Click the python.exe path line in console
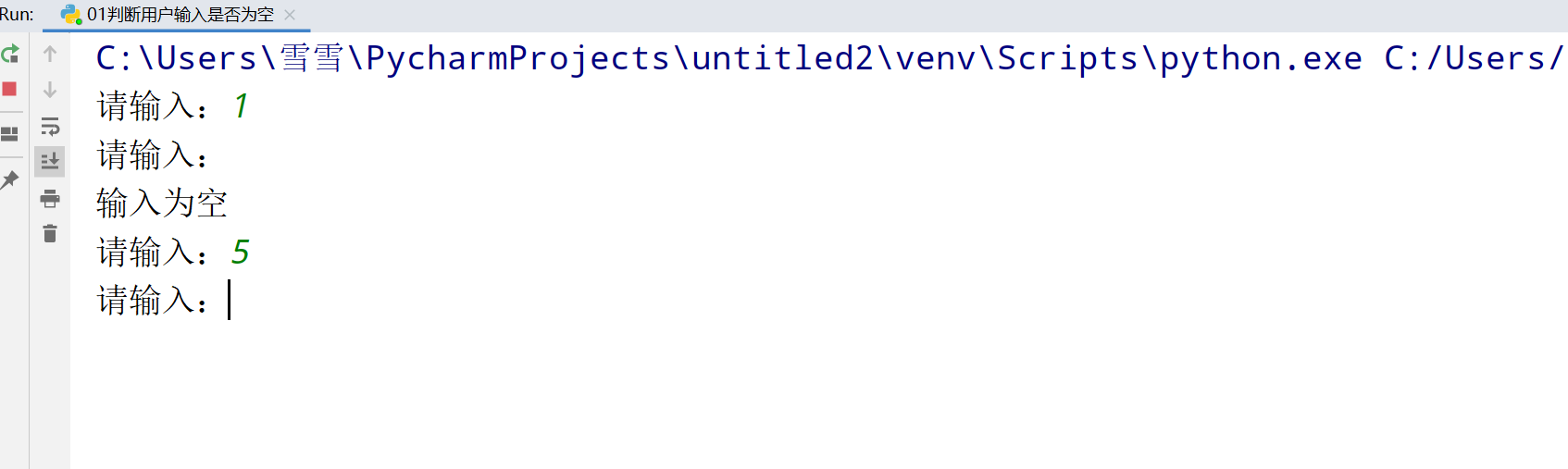This screenshot has width=1568, height=469. coord(828,58)
